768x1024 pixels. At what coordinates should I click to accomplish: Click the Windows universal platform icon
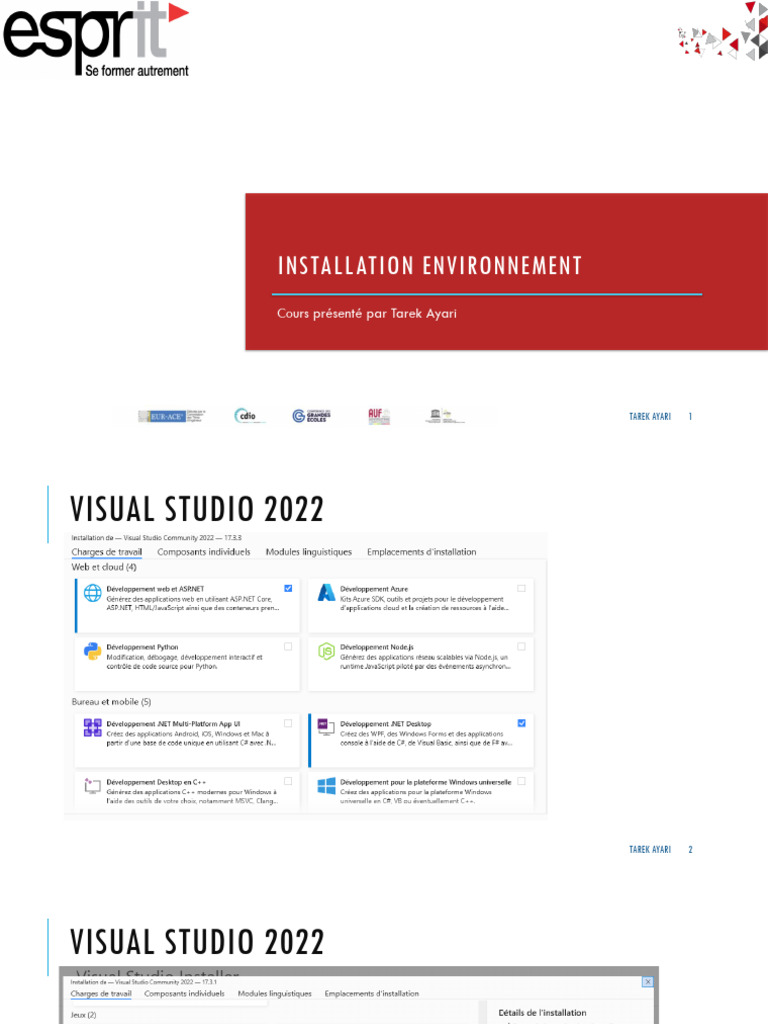pos(326,786)
